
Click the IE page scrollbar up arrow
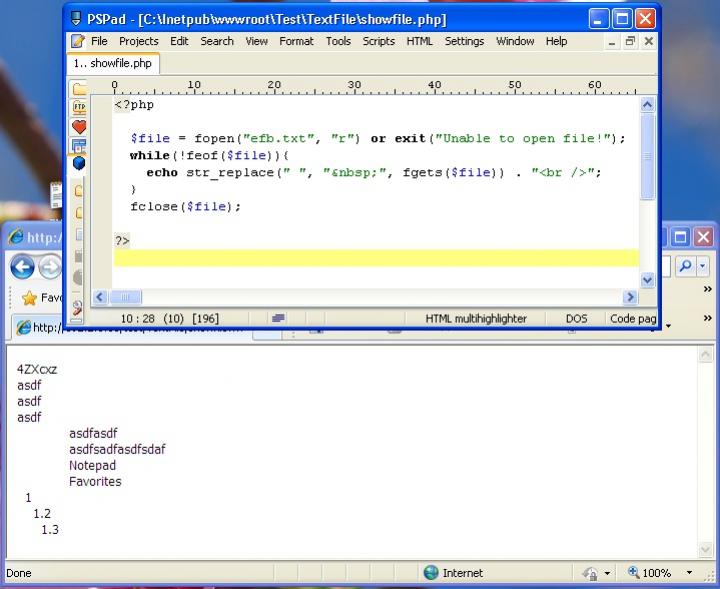(705, 354)
